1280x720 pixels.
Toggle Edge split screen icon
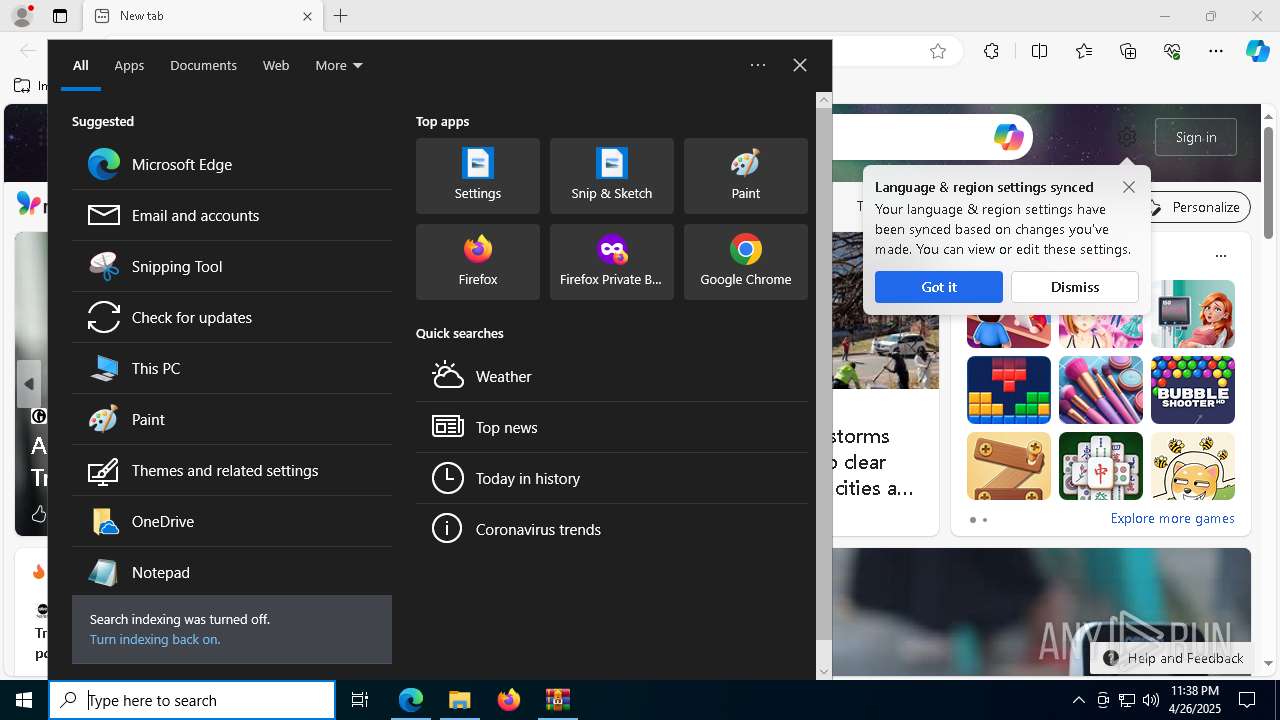[x=1039, y=51]
